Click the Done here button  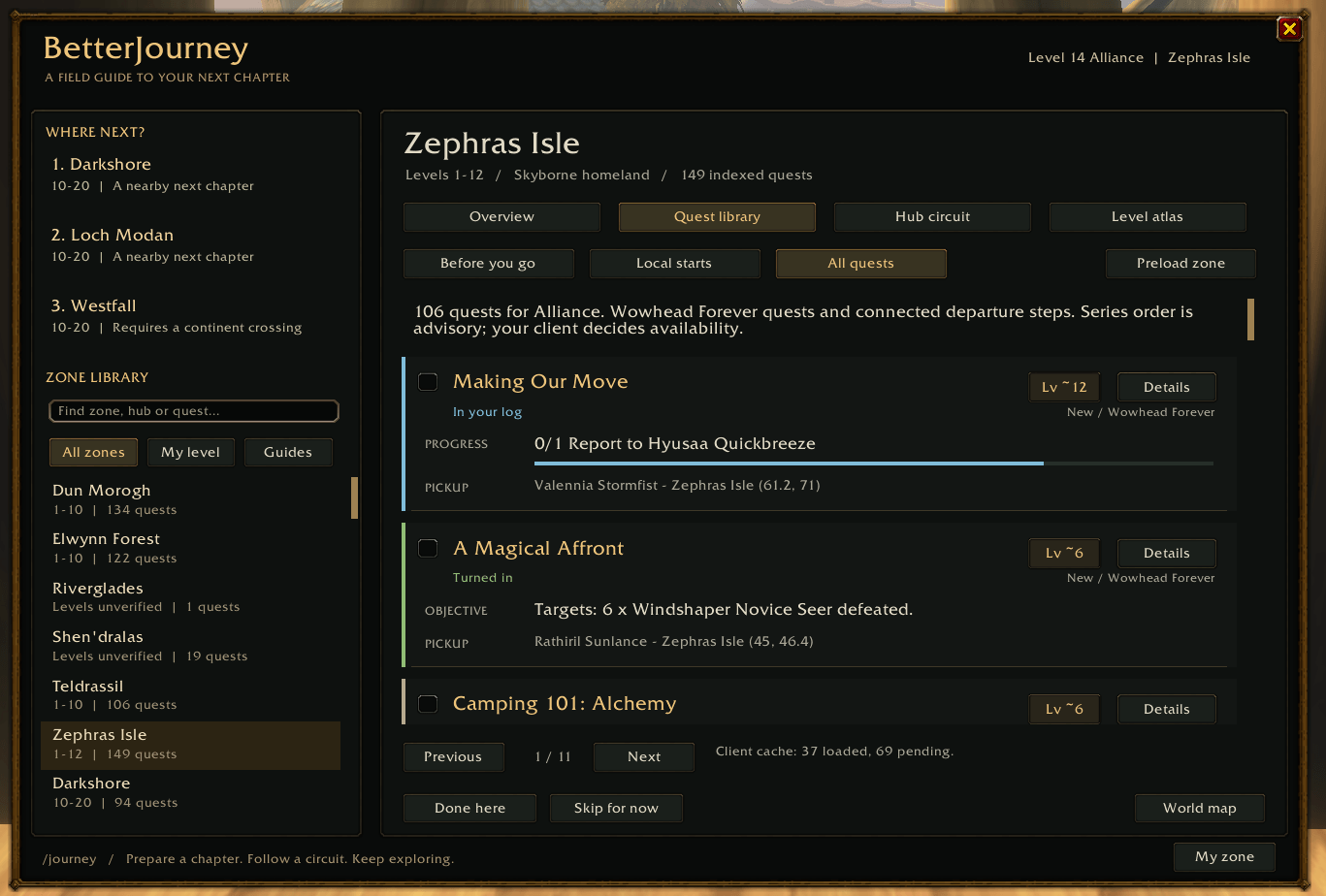click(x=469, y=809)
